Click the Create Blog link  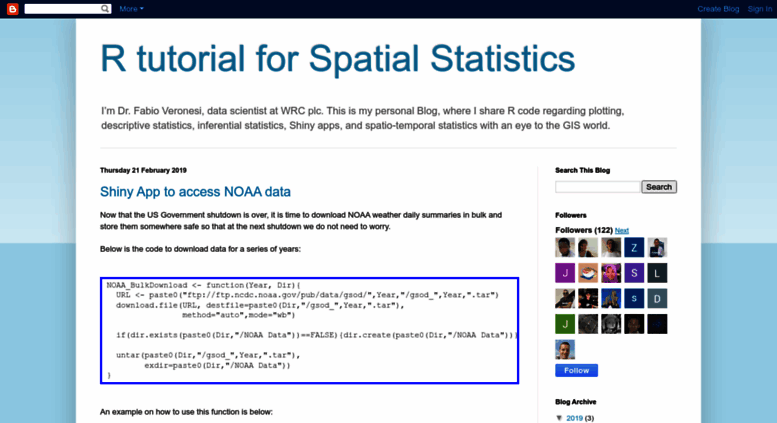coord(718,9)
